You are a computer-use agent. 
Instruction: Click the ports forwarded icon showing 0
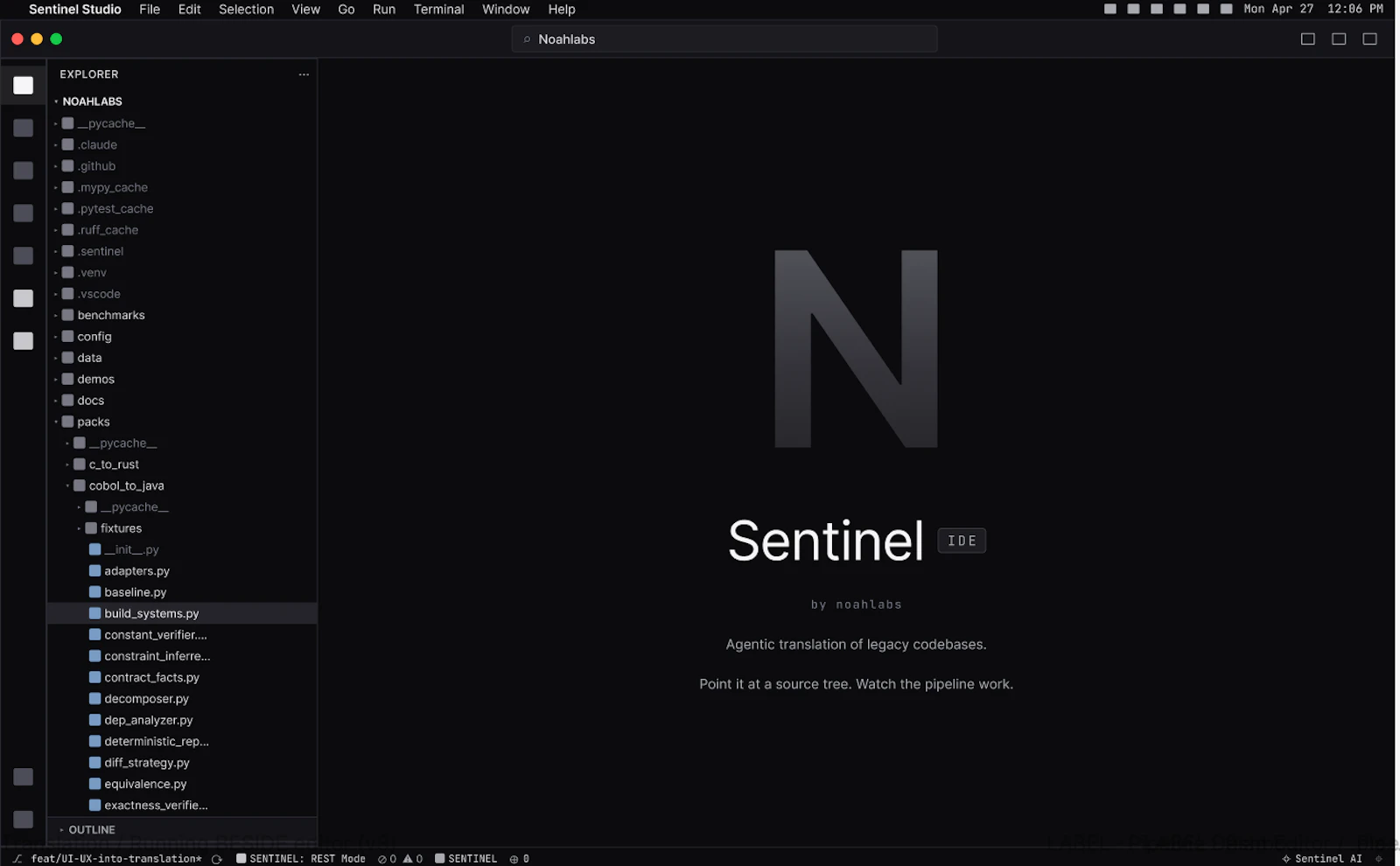point(514,859)
